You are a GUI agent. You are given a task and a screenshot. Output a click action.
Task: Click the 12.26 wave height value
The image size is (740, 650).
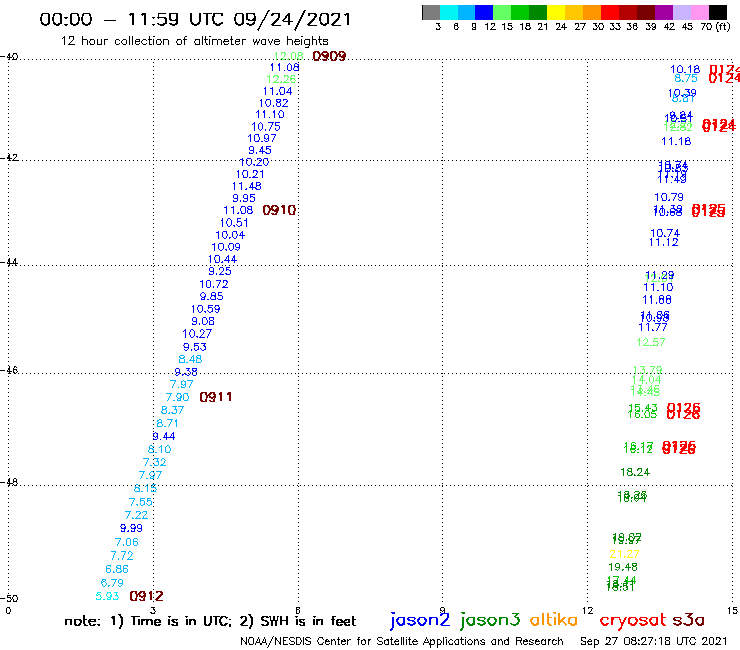(x=281, y=79)
